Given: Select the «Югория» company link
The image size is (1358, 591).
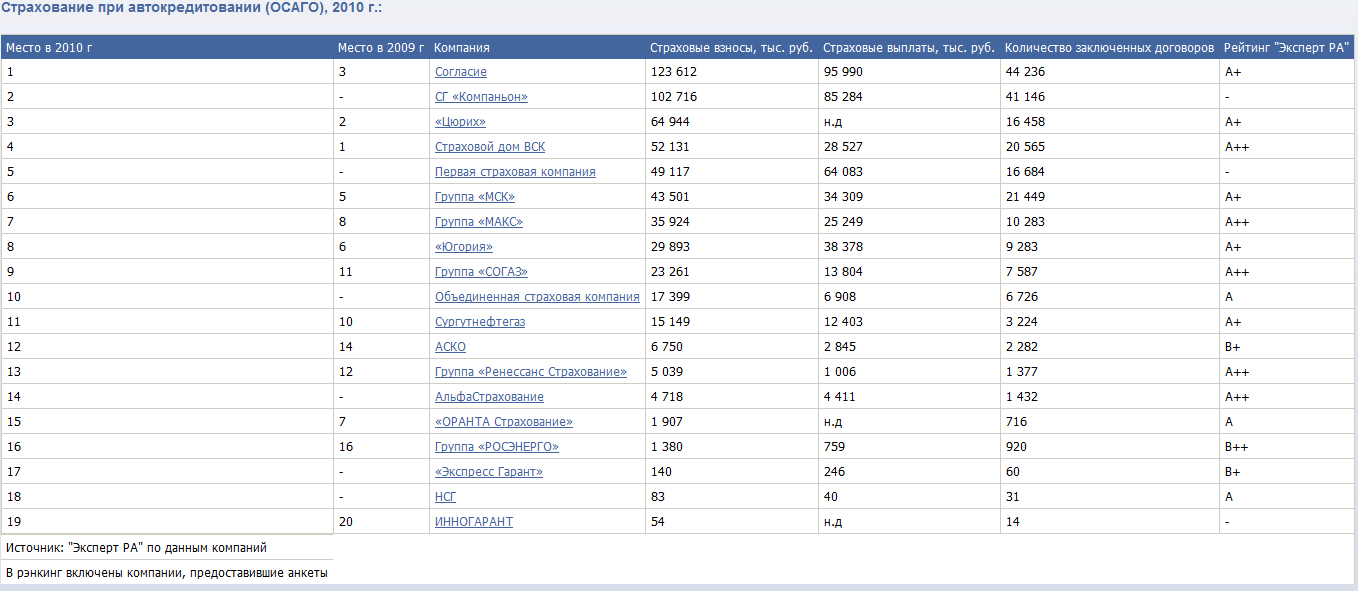Looking at the screenshot, I should pos(464,247).
